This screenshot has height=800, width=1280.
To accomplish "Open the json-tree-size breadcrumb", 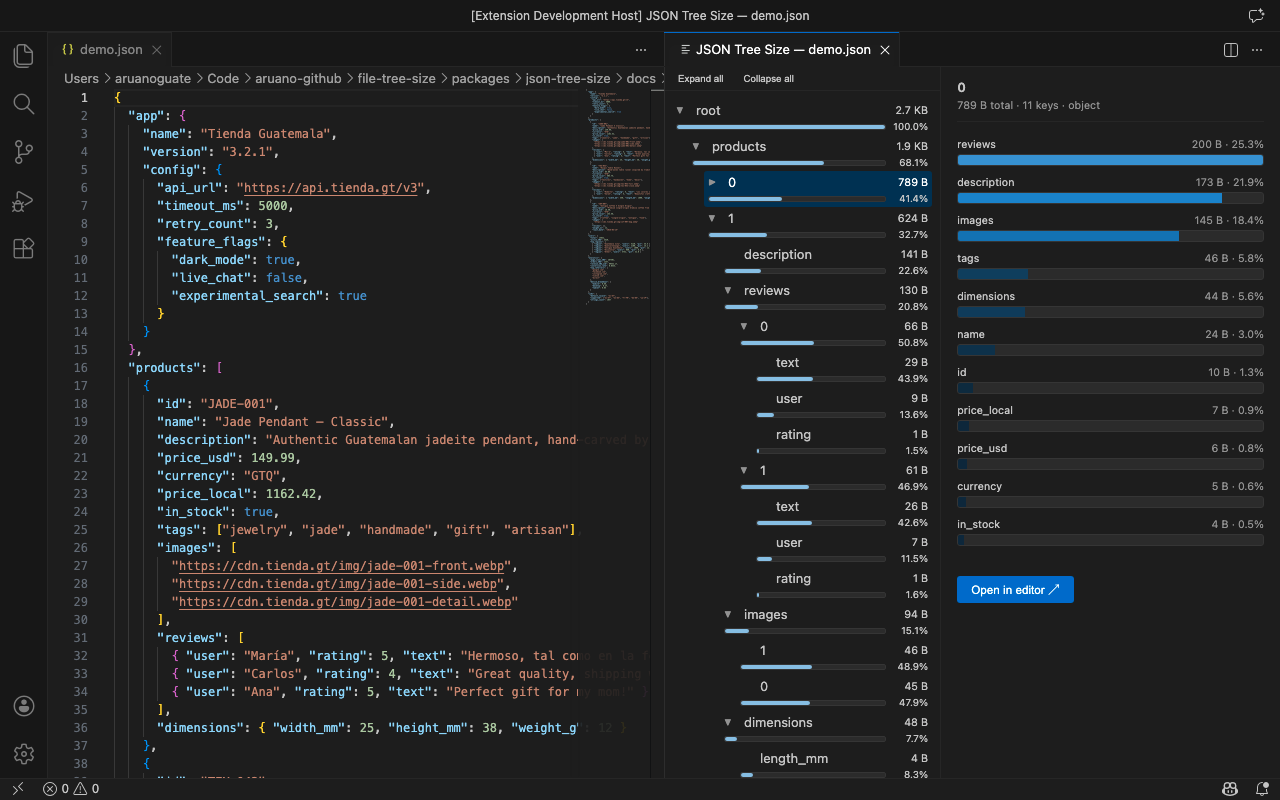I will [x=568, y=78].
